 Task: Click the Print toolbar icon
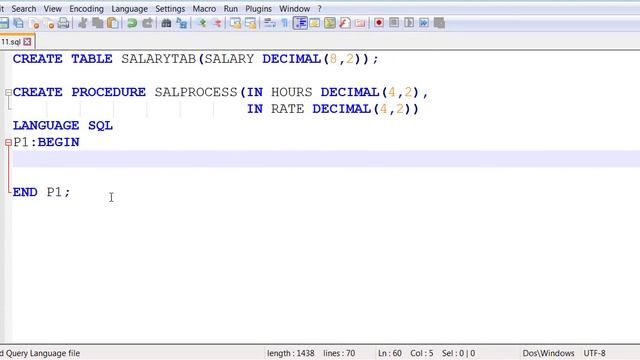64,23
